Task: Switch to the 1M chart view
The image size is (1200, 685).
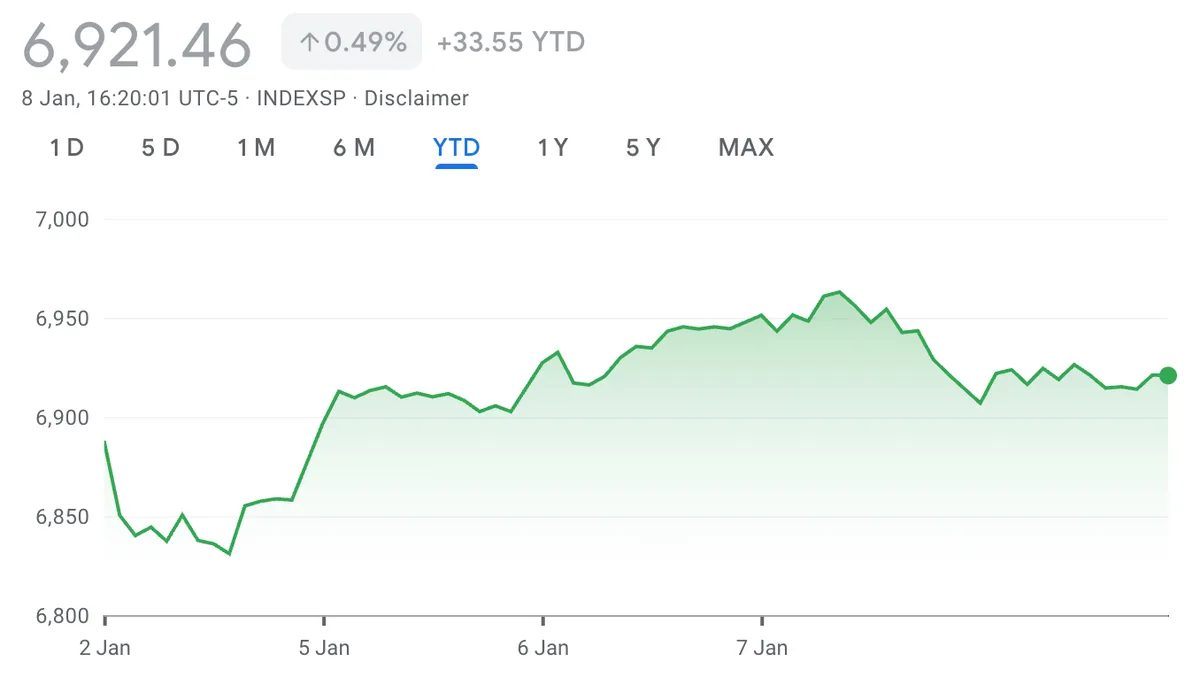Action: click(256, 147)
